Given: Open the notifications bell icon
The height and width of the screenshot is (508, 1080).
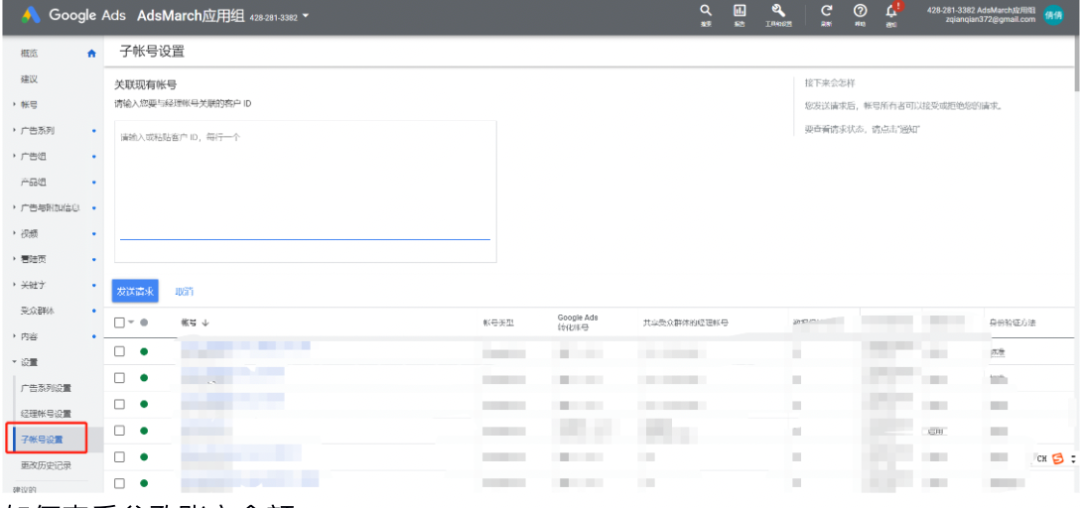Looking at the screenshot, I should tap(891, 12).
